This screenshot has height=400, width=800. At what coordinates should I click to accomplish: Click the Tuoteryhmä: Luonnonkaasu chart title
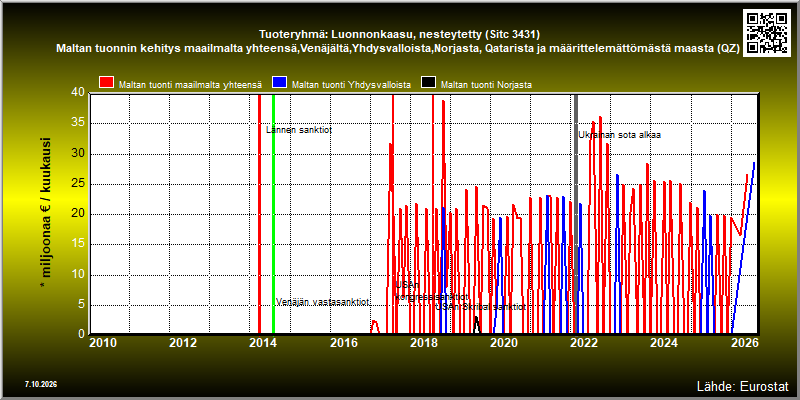click(x=400, y=35)
